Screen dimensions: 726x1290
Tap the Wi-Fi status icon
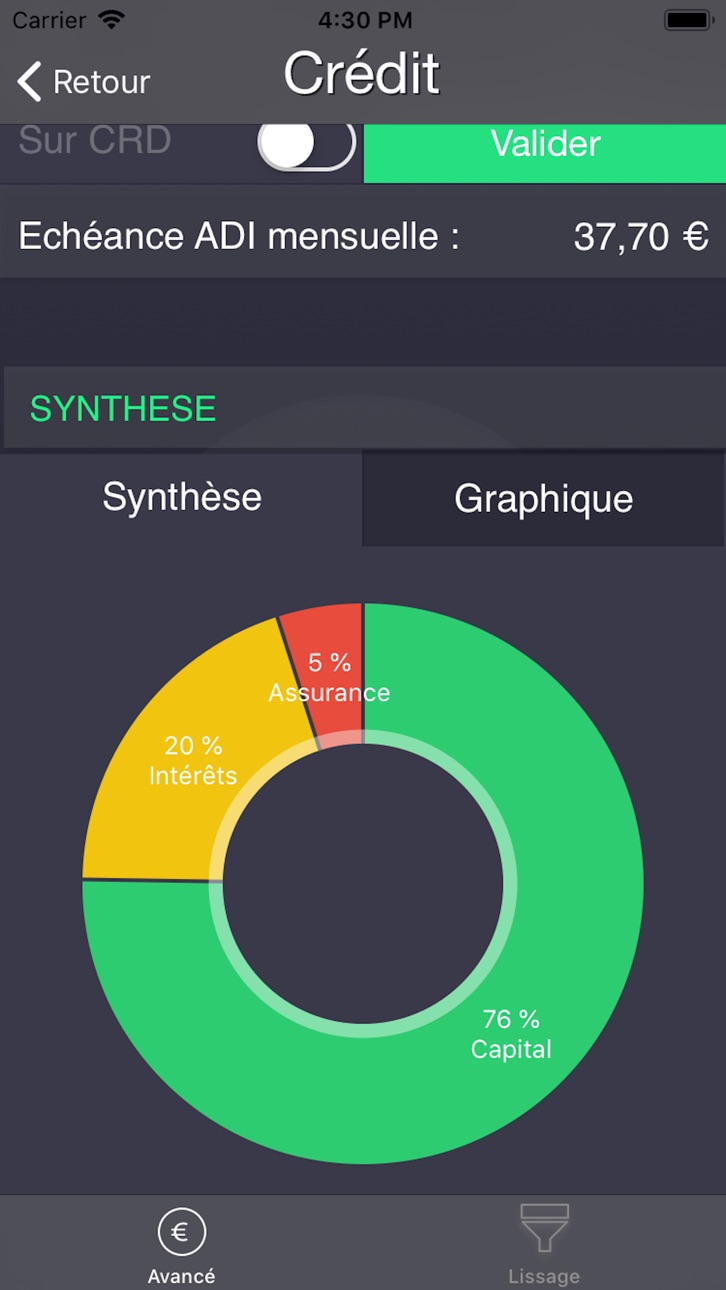tap(113, 19)
